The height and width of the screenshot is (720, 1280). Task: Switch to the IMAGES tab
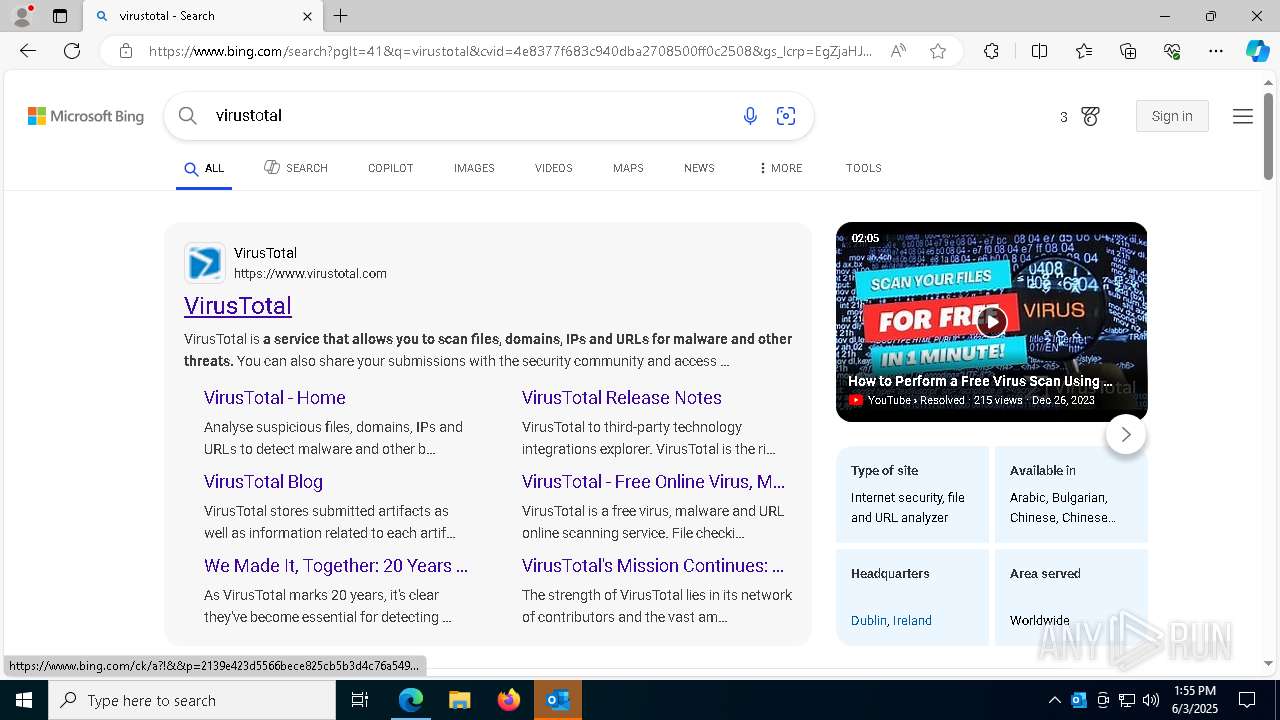click(474, 168)
